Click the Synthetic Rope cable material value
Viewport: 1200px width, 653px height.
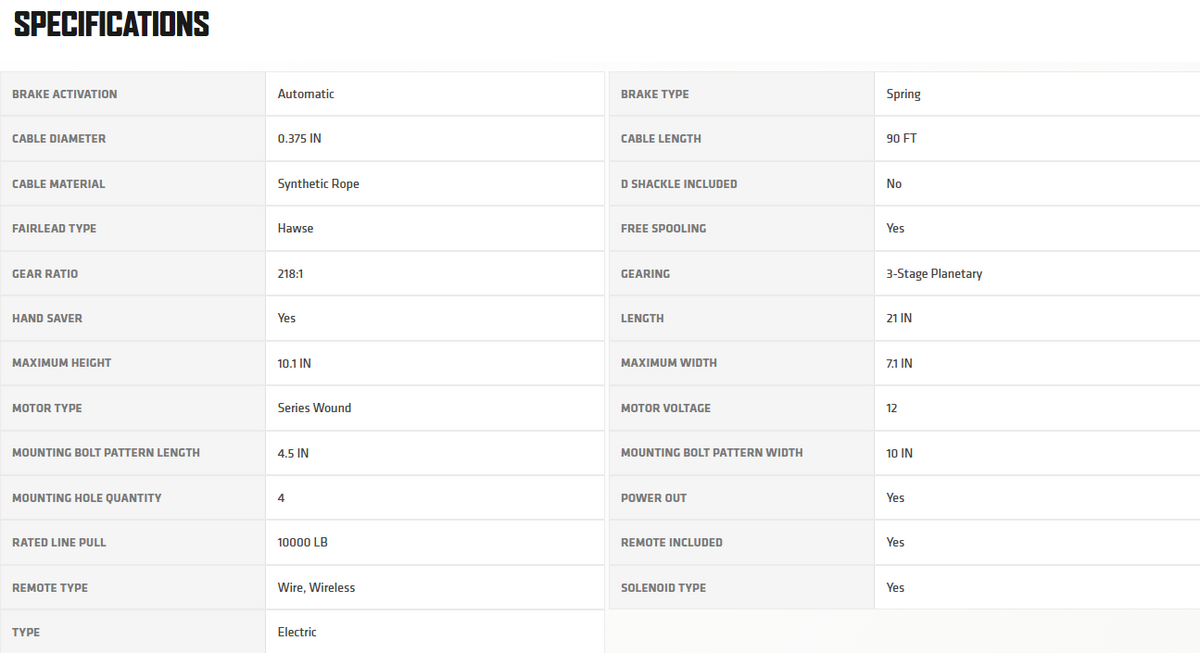pyautogui.click(x=318, y=184)
